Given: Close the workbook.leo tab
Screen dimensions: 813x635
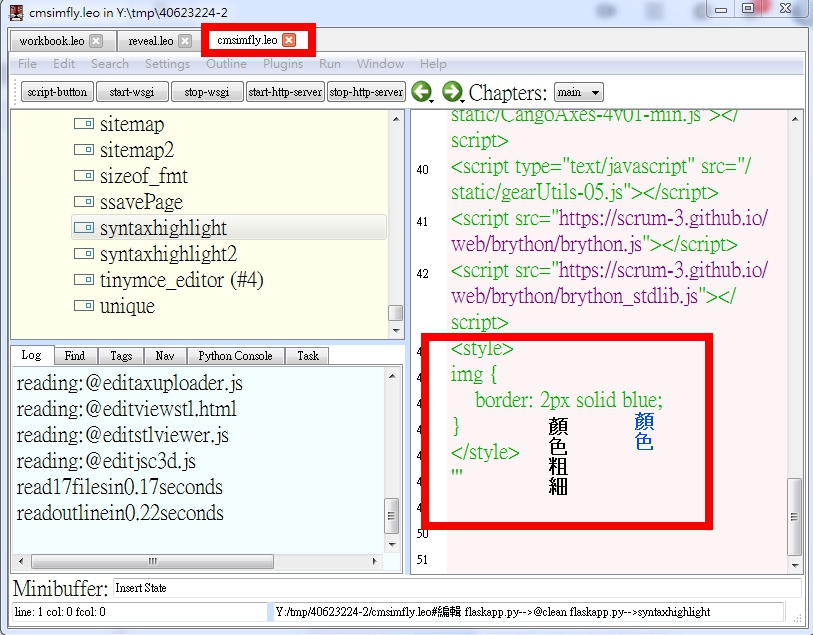Looking at the screenshot, I should pos(96,41).
